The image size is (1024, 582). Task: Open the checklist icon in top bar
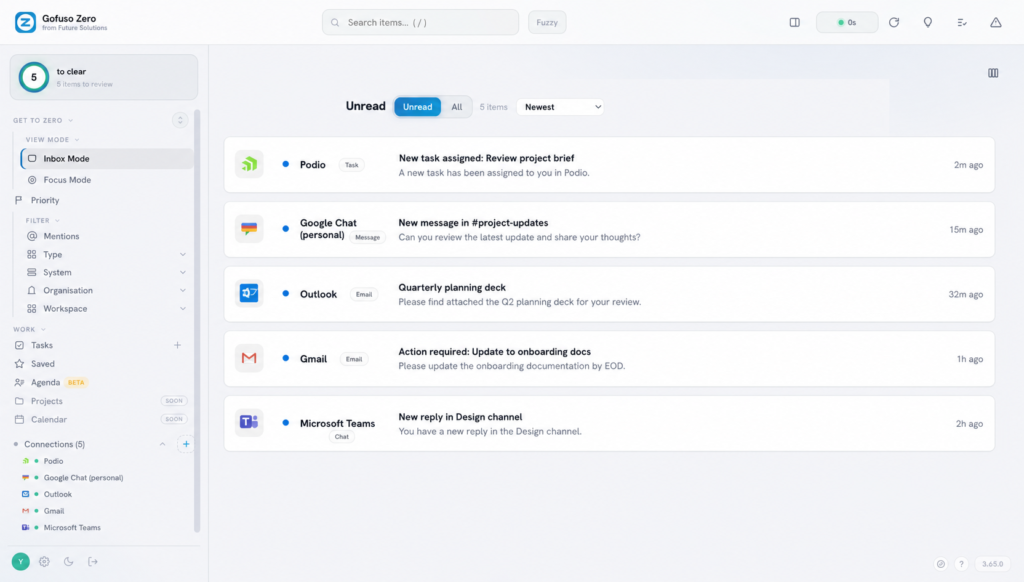962,22
